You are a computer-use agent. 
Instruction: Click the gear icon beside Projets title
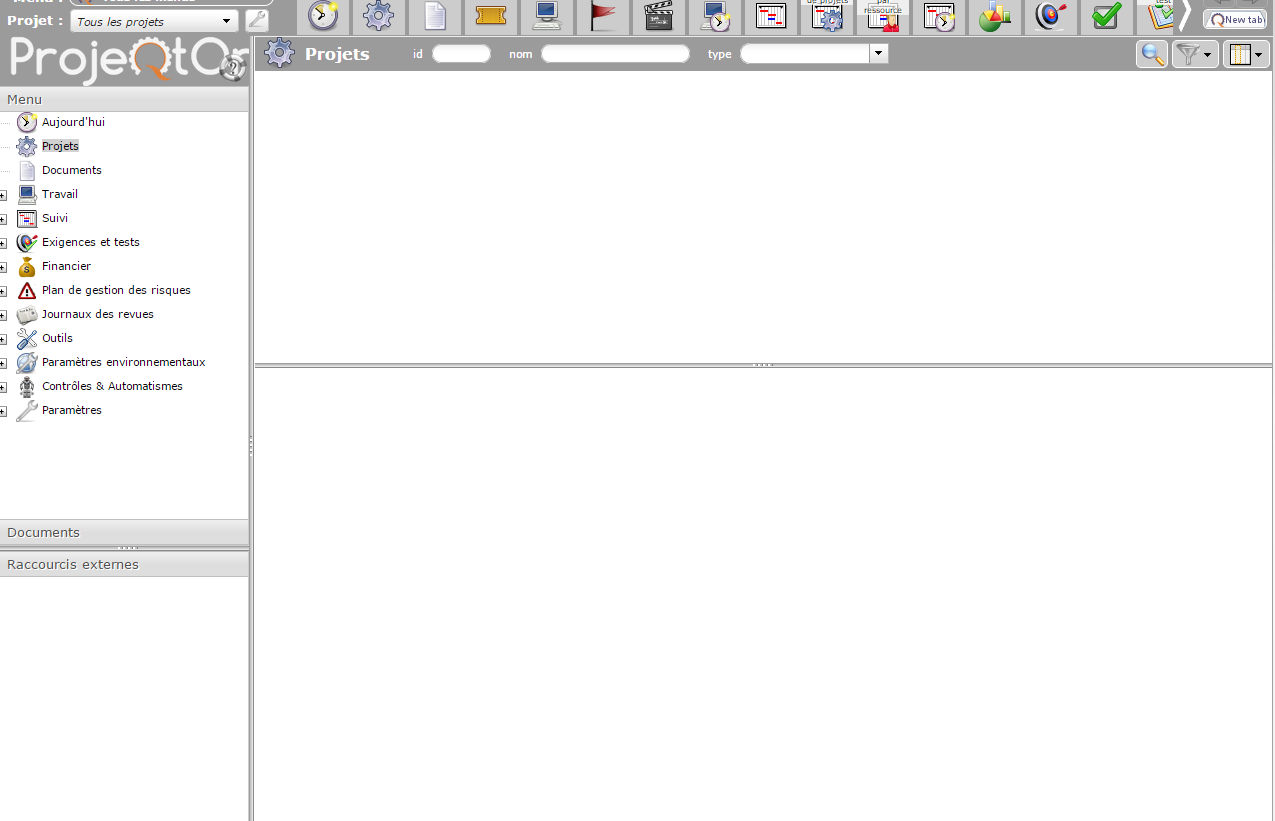(x=279, y=54)
